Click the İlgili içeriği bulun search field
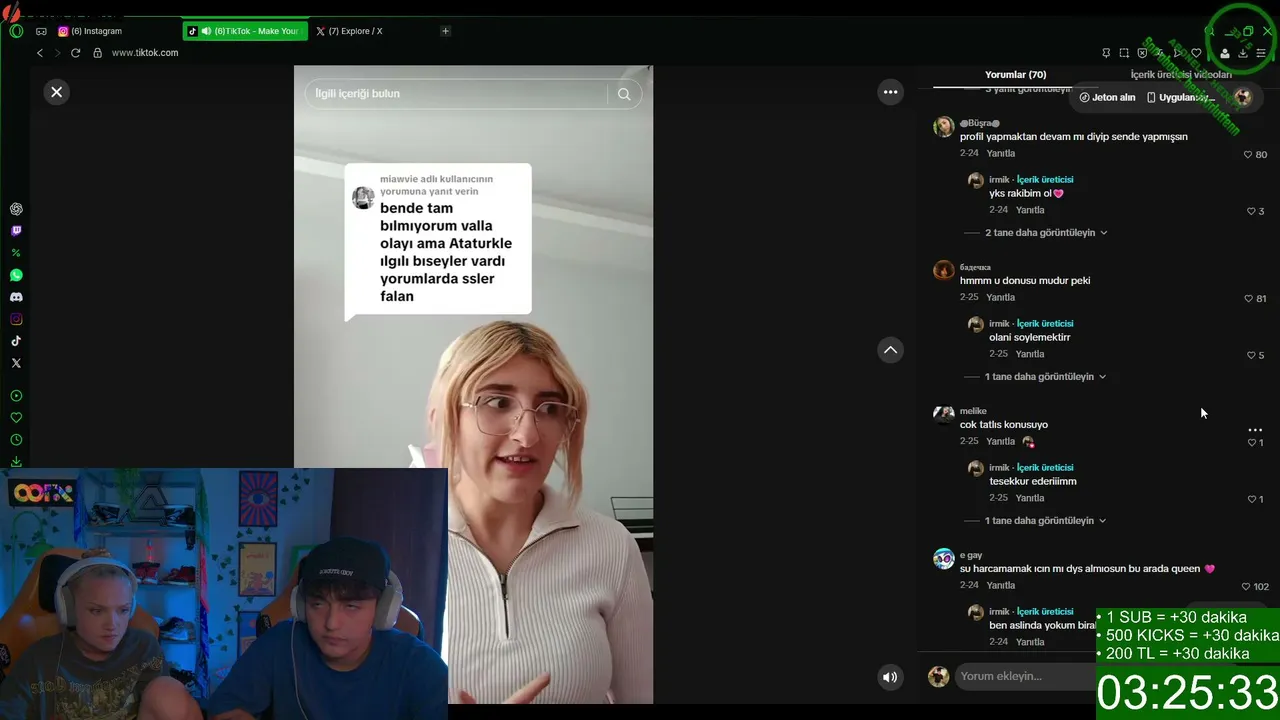The width and height of the screenshot is (1280, 720). click(x=457, y=94)
